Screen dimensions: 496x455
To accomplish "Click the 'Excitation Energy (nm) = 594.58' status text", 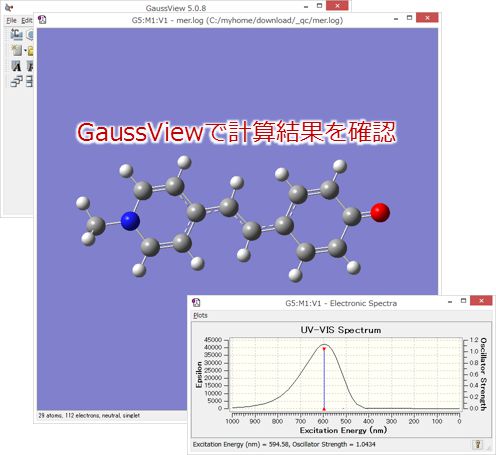I will 284,444.
